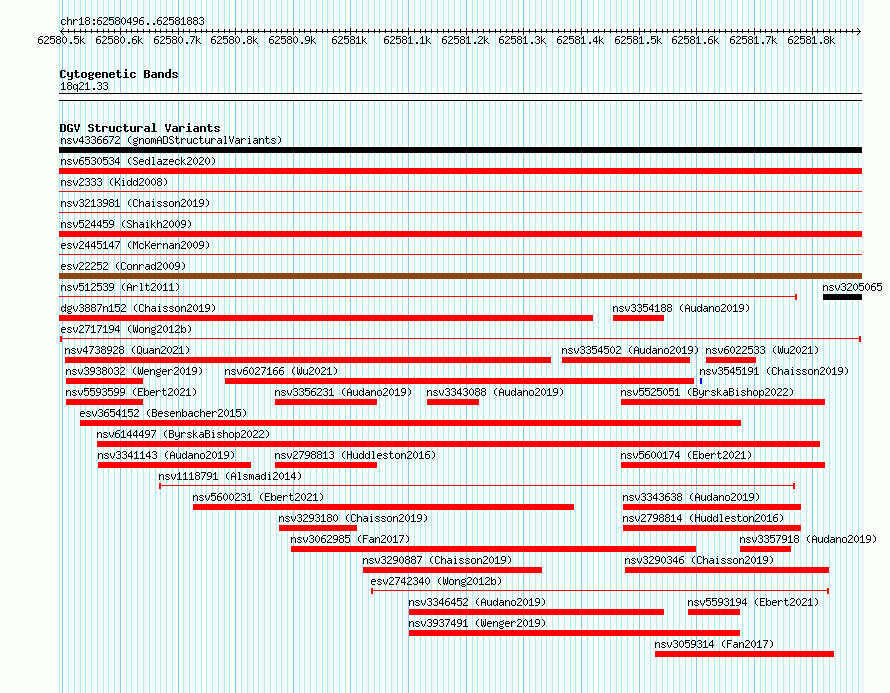
Task: Click the nsv4336672 gnomADStructuralVariants label
Action: tap(171, 140)
